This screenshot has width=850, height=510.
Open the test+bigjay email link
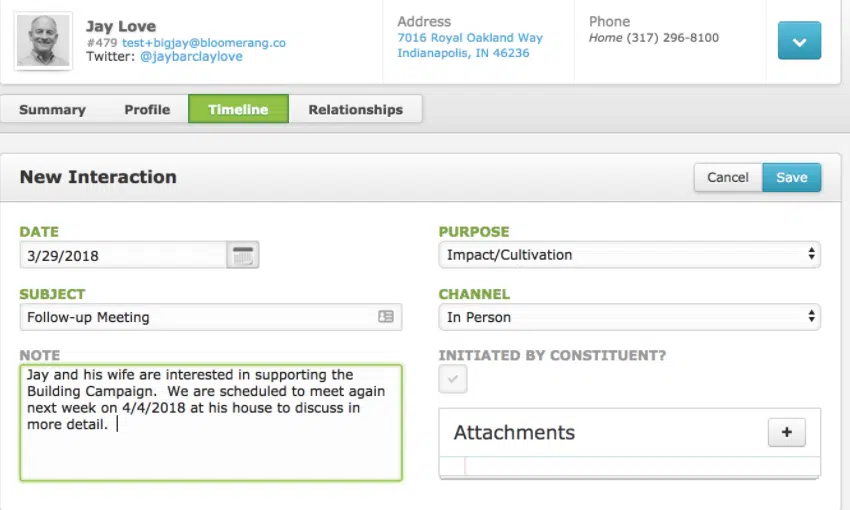(x=204, y=43)
